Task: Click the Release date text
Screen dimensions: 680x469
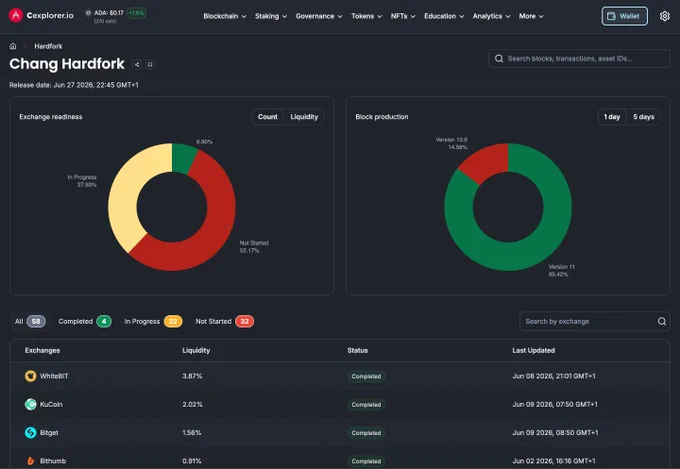Action: (x=74, y=85)
